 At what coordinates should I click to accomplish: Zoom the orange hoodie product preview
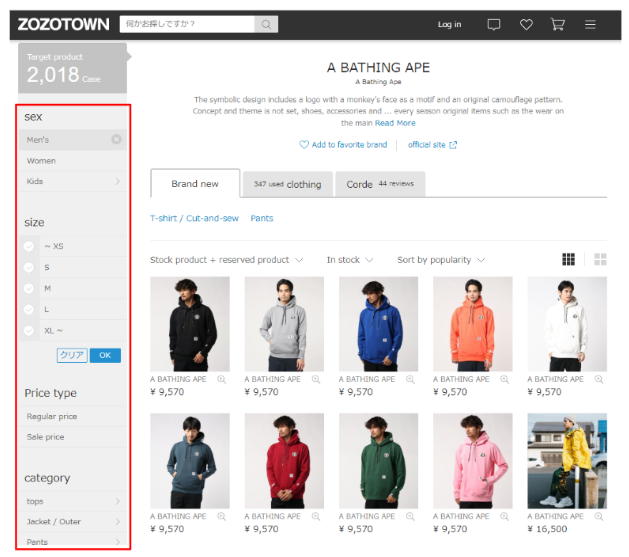click(504, 379)
